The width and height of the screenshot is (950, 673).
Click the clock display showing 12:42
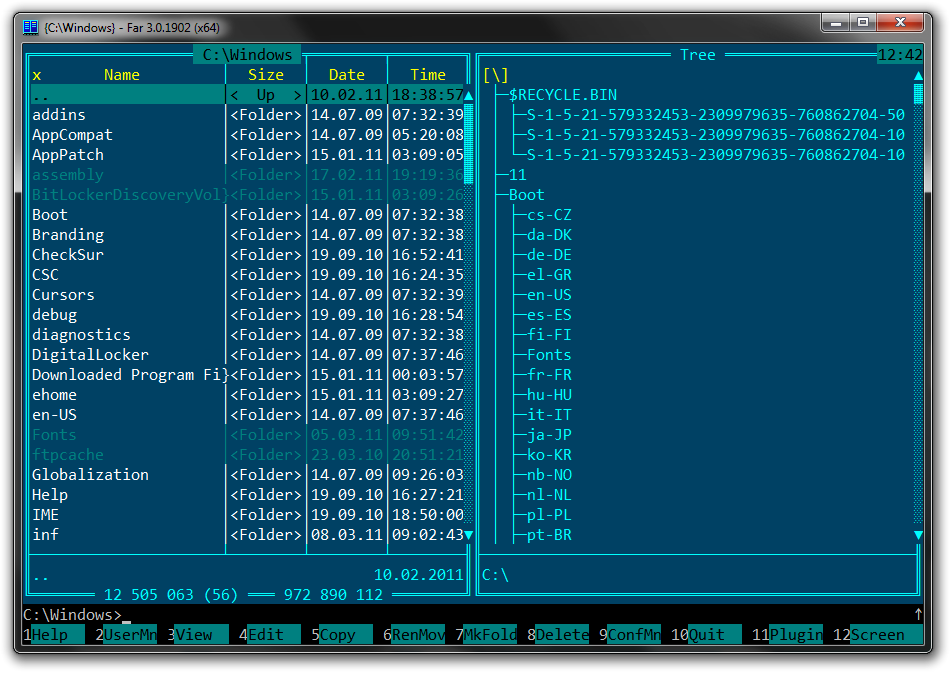[900, 55]
